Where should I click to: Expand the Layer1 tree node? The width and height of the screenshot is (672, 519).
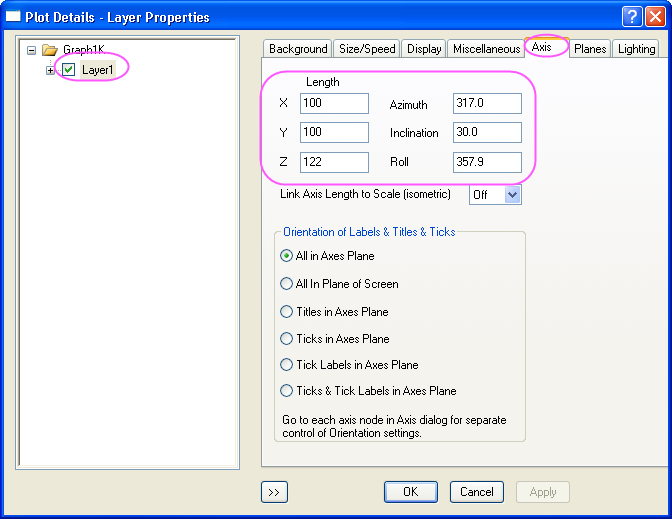50,70
